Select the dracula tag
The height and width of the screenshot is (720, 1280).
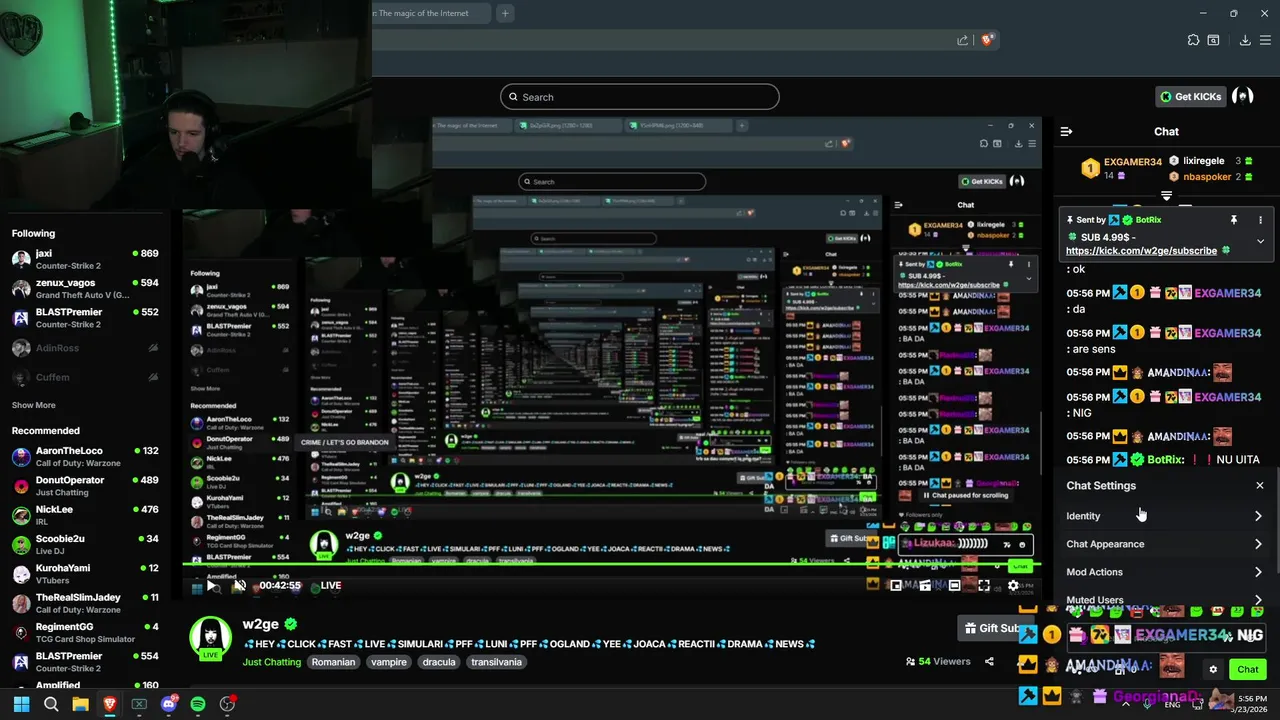(x=439, y=662)
